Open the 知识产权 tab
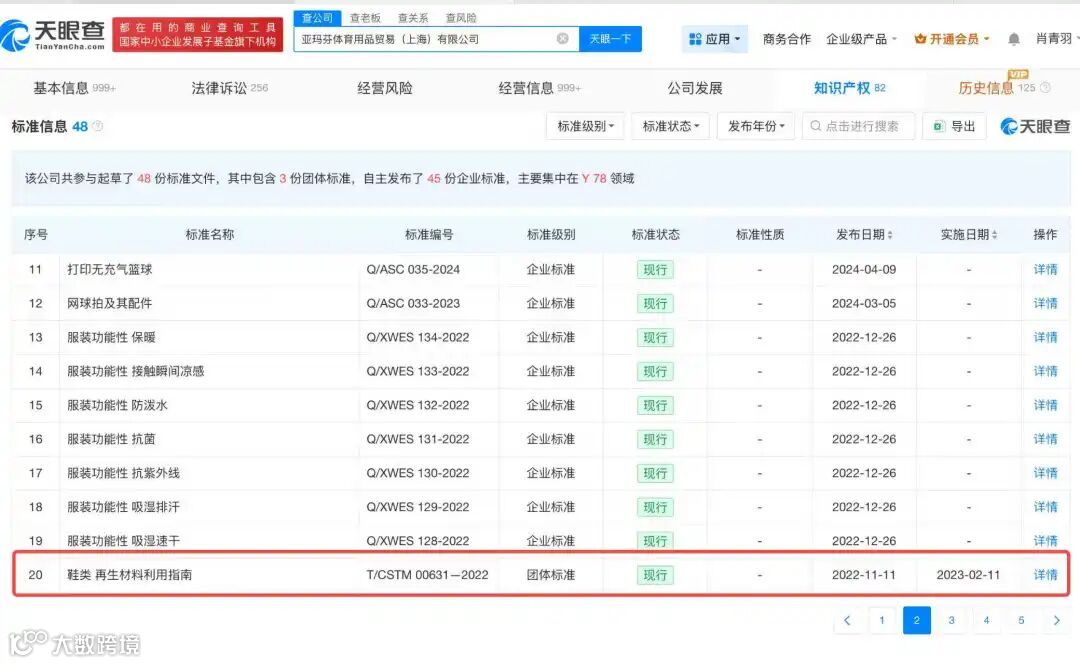The width and height of the screenshot is (1080, 664). (x=849, y=88)
